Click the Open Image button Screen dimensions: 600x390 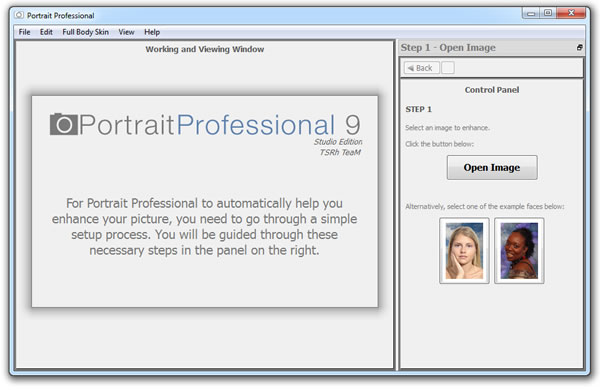coord(492,168)
